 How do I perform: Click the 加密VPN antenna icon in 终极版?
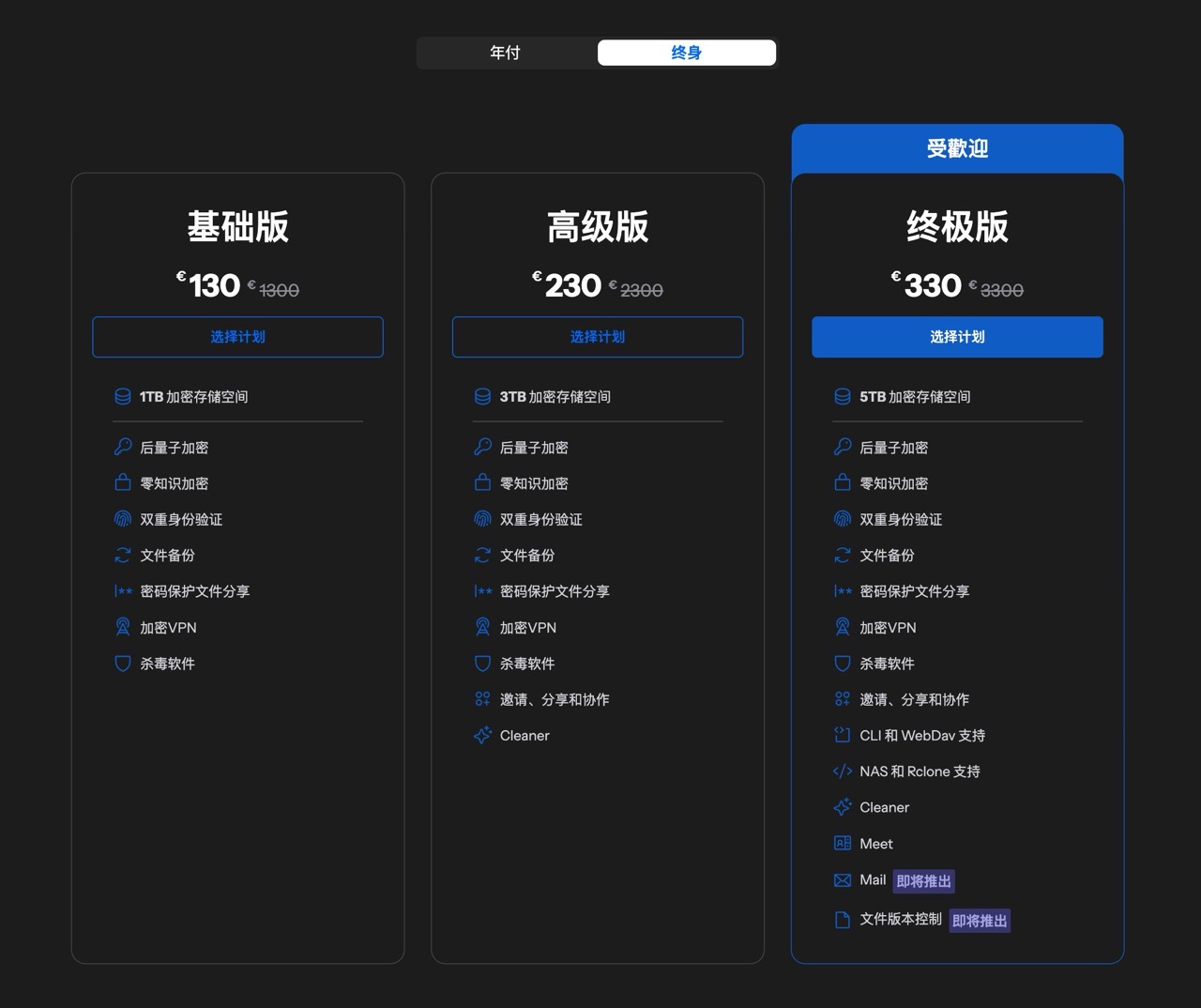[842, 627]
